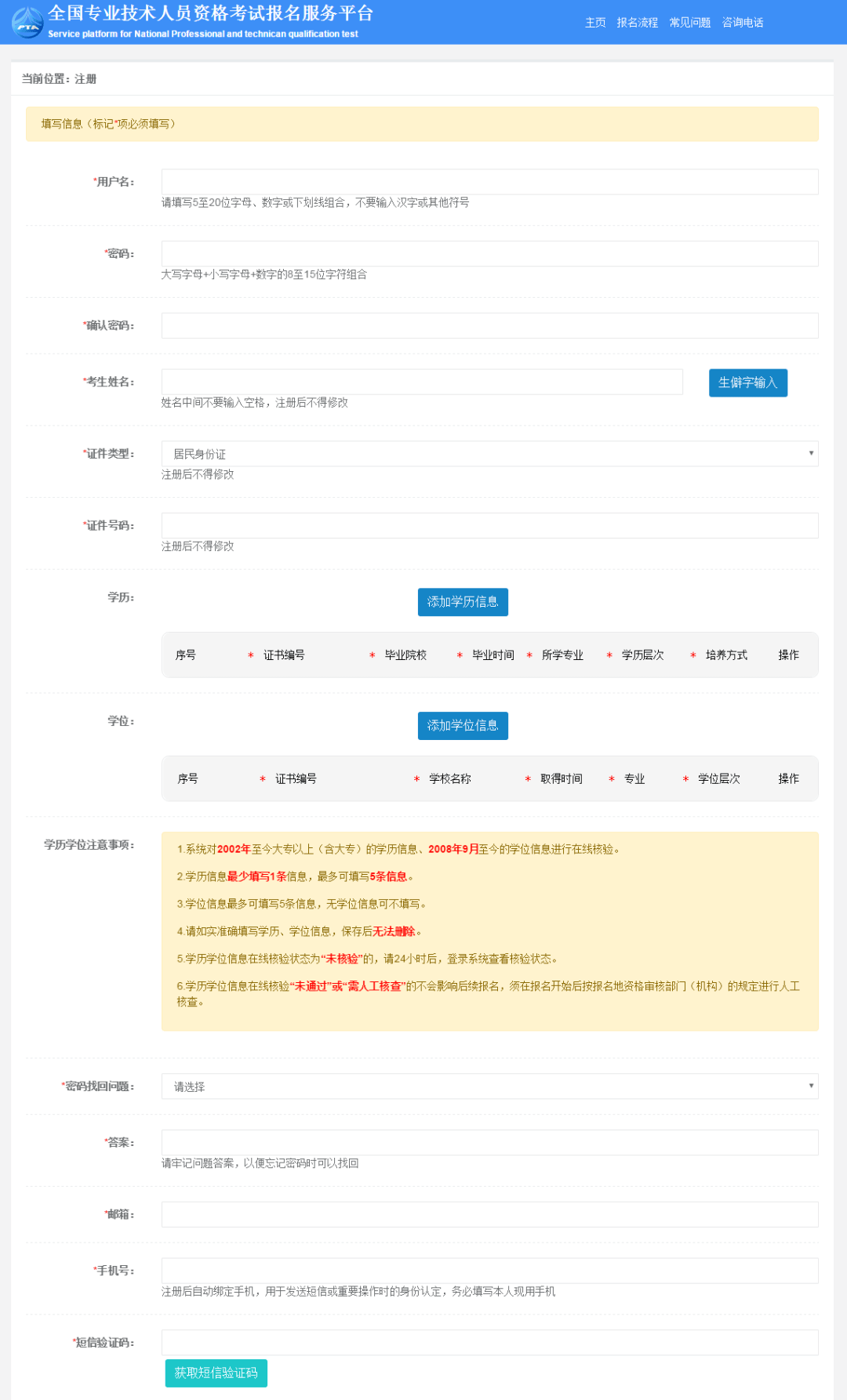Click the 学历层次 column header
This screenshot has width=847, height=1400.
point(642,655)
